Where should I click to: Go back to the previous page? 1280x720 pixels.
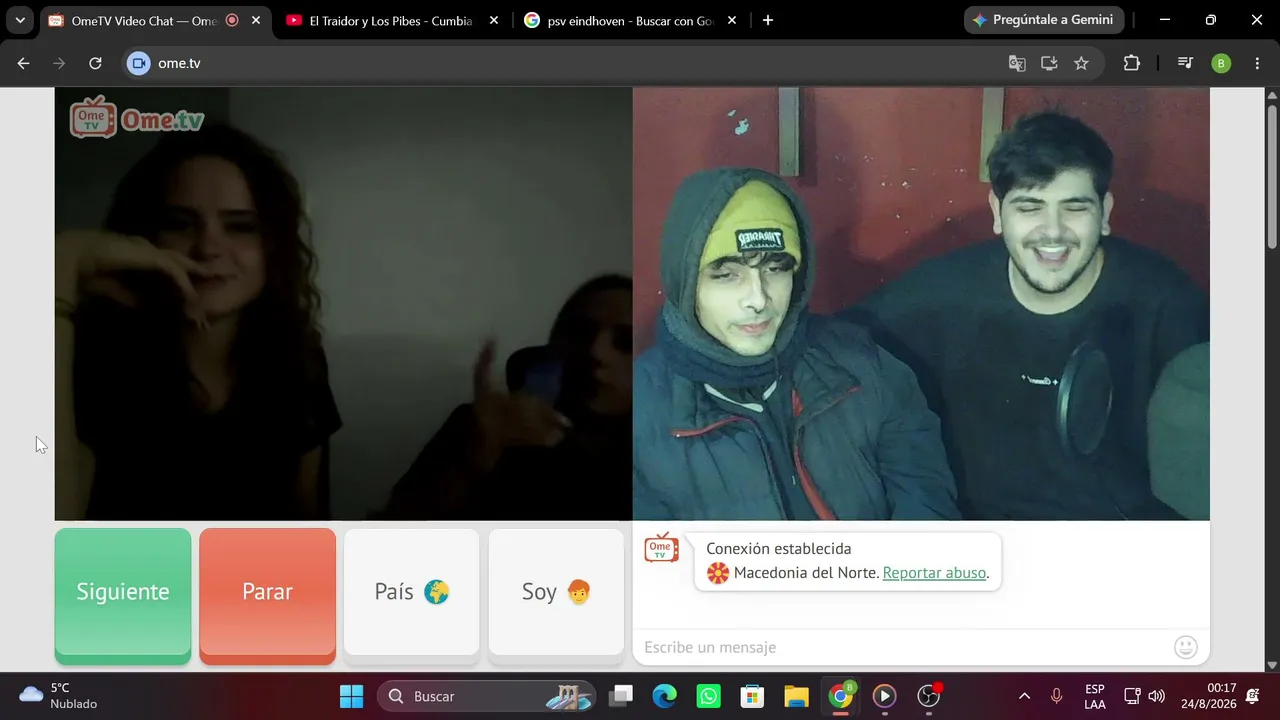click(x=23, y=63)
